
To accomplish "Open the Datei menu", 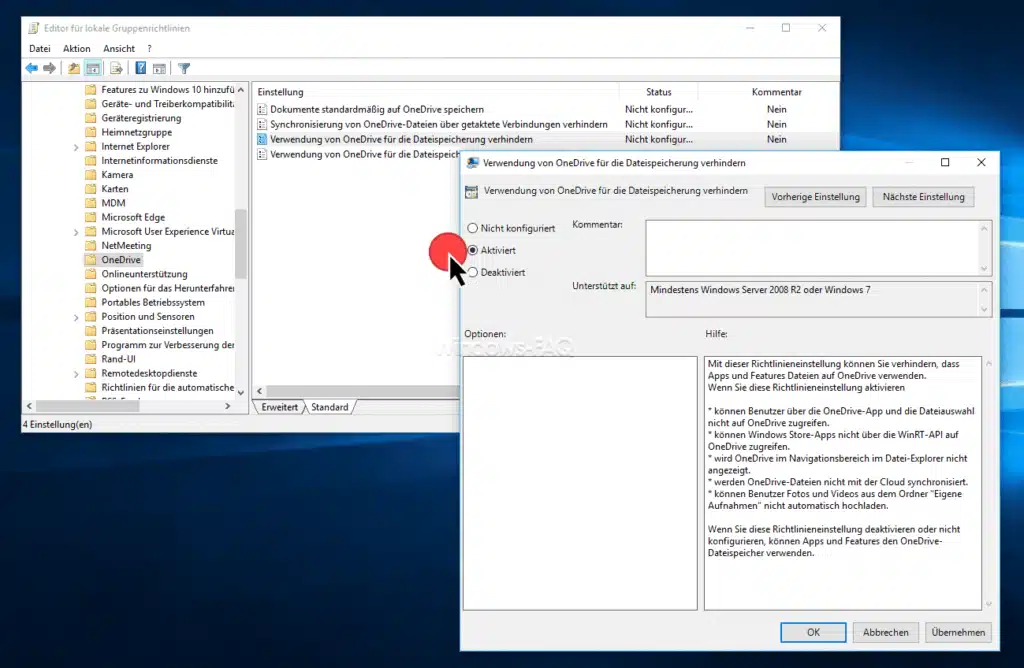I will [x=40, y=48].
